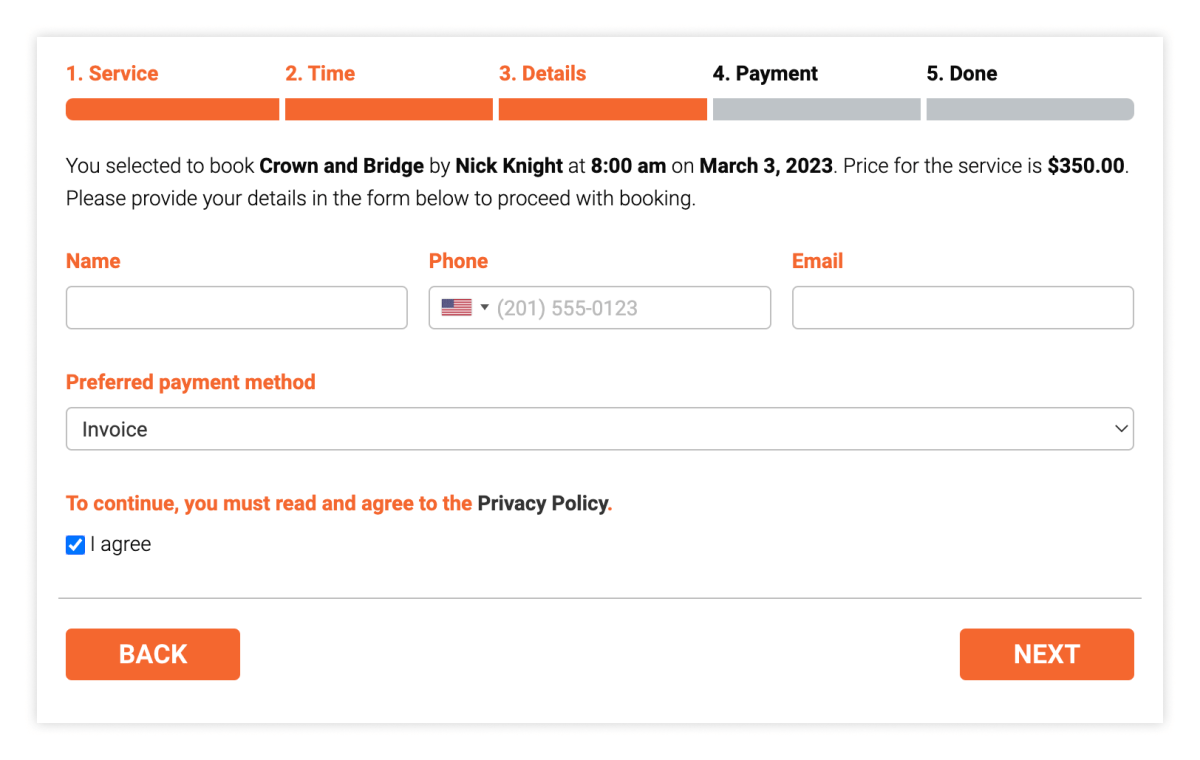The image size is (1200, 760).
Task: Click the Email input field
Action: [962, 307]
